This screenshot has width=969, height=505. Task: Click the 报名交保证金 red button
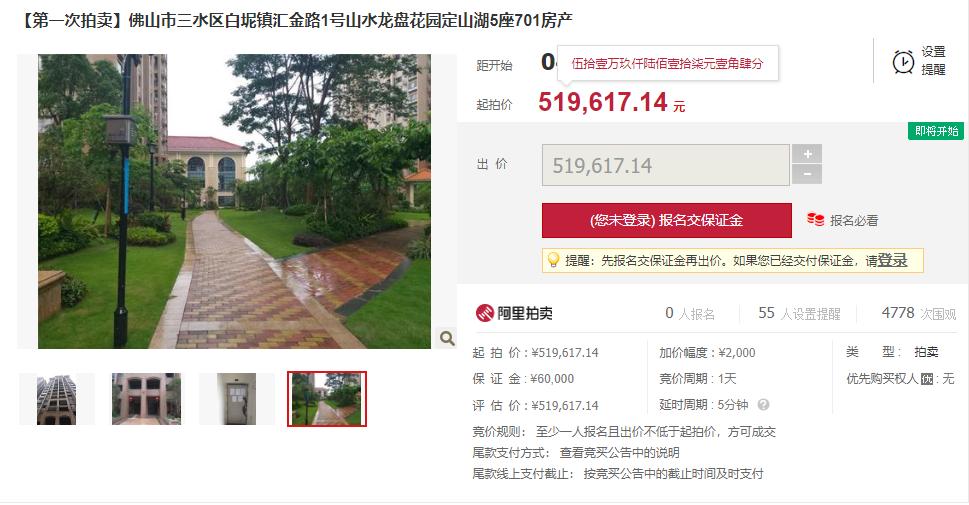(666, 220)
